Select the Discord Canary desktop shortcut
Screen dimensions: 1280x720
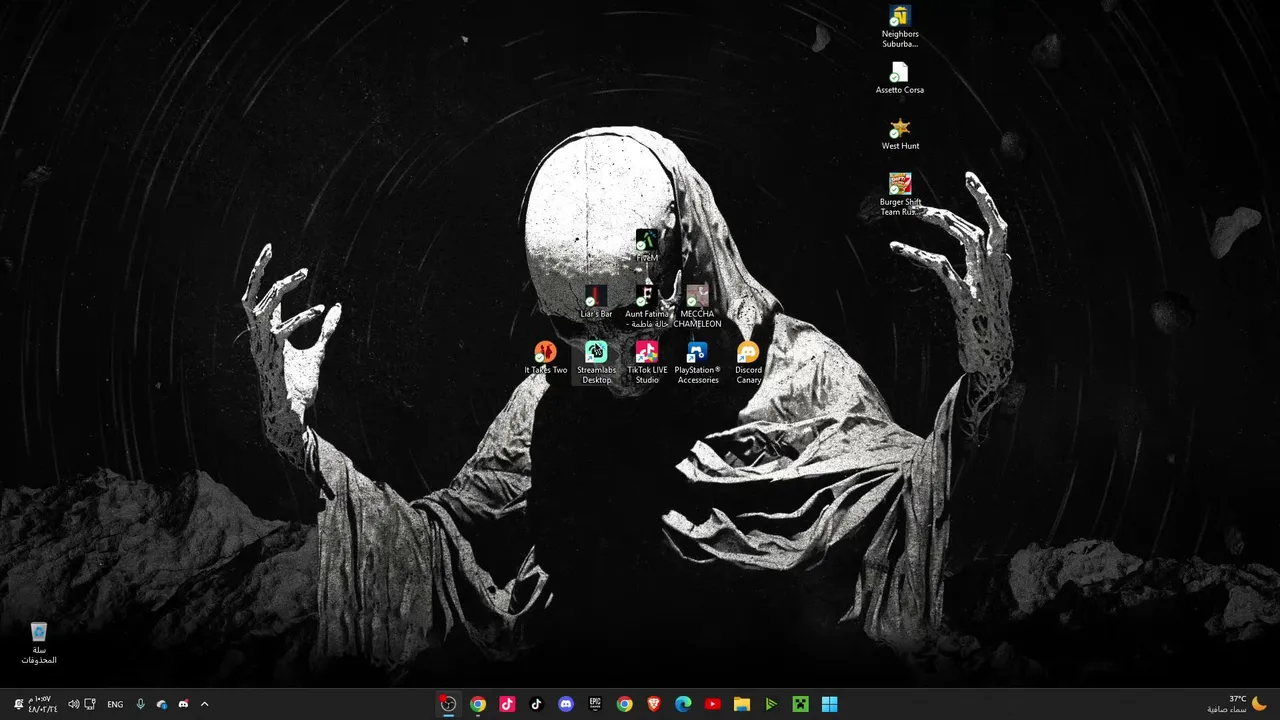(748, 363)
